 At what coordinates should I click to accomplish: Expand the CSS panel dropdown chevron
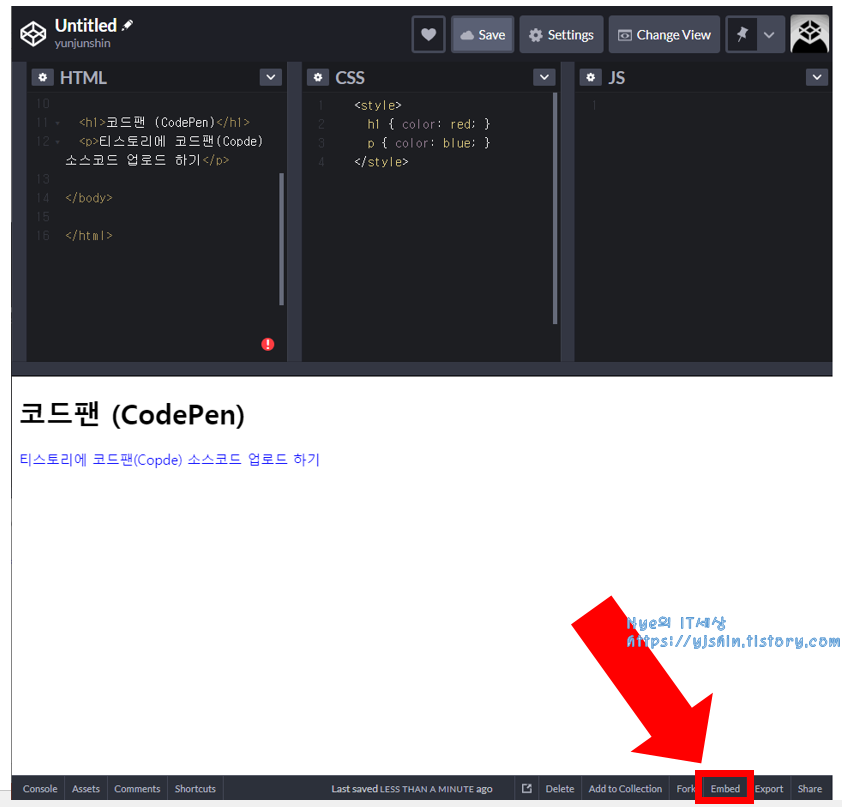click(x=544, y=77)
